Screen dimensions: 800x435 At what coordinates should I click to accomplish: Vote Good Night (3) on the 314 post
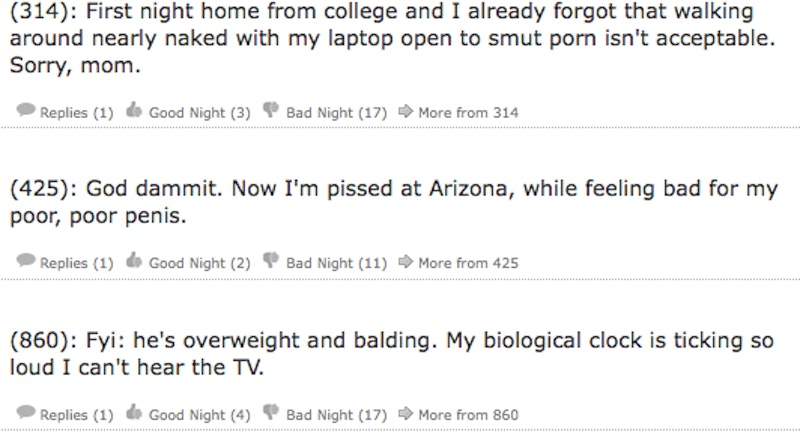(x=199, y=113)
